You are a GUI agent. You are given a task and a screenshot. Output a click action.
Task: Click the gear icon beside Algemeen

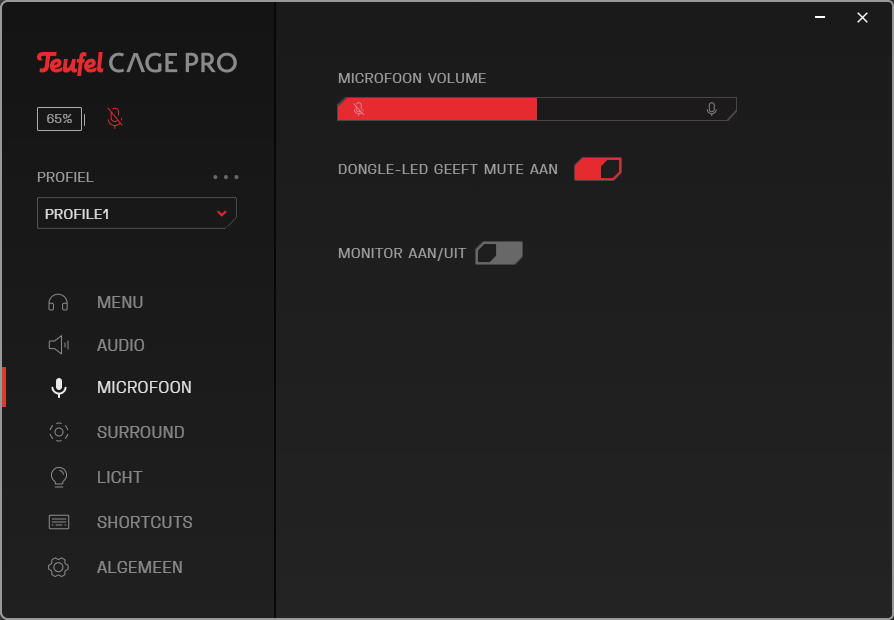58,567
